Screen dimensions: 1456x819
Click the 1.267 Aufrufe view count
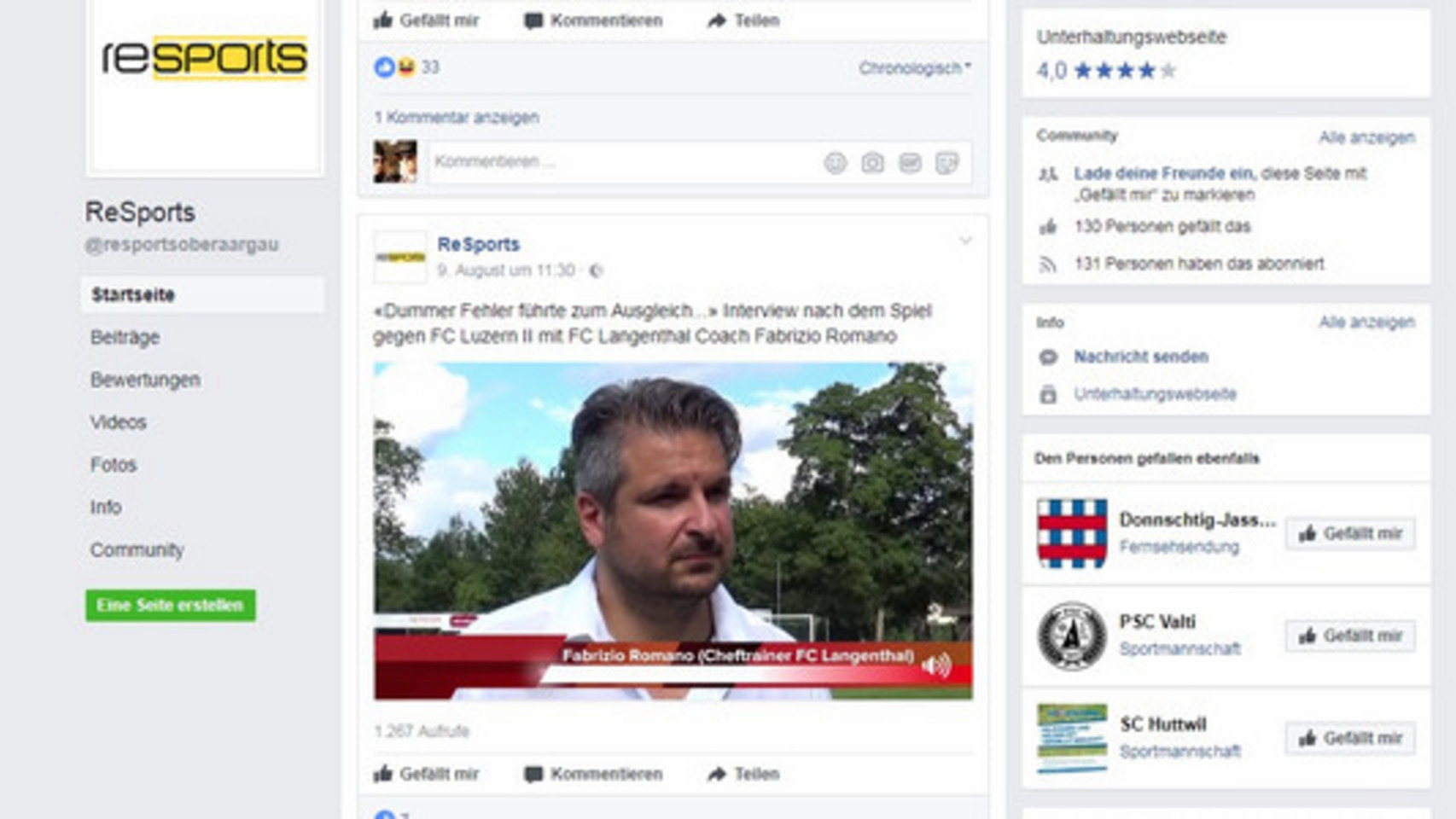click(x=421, y=731)
